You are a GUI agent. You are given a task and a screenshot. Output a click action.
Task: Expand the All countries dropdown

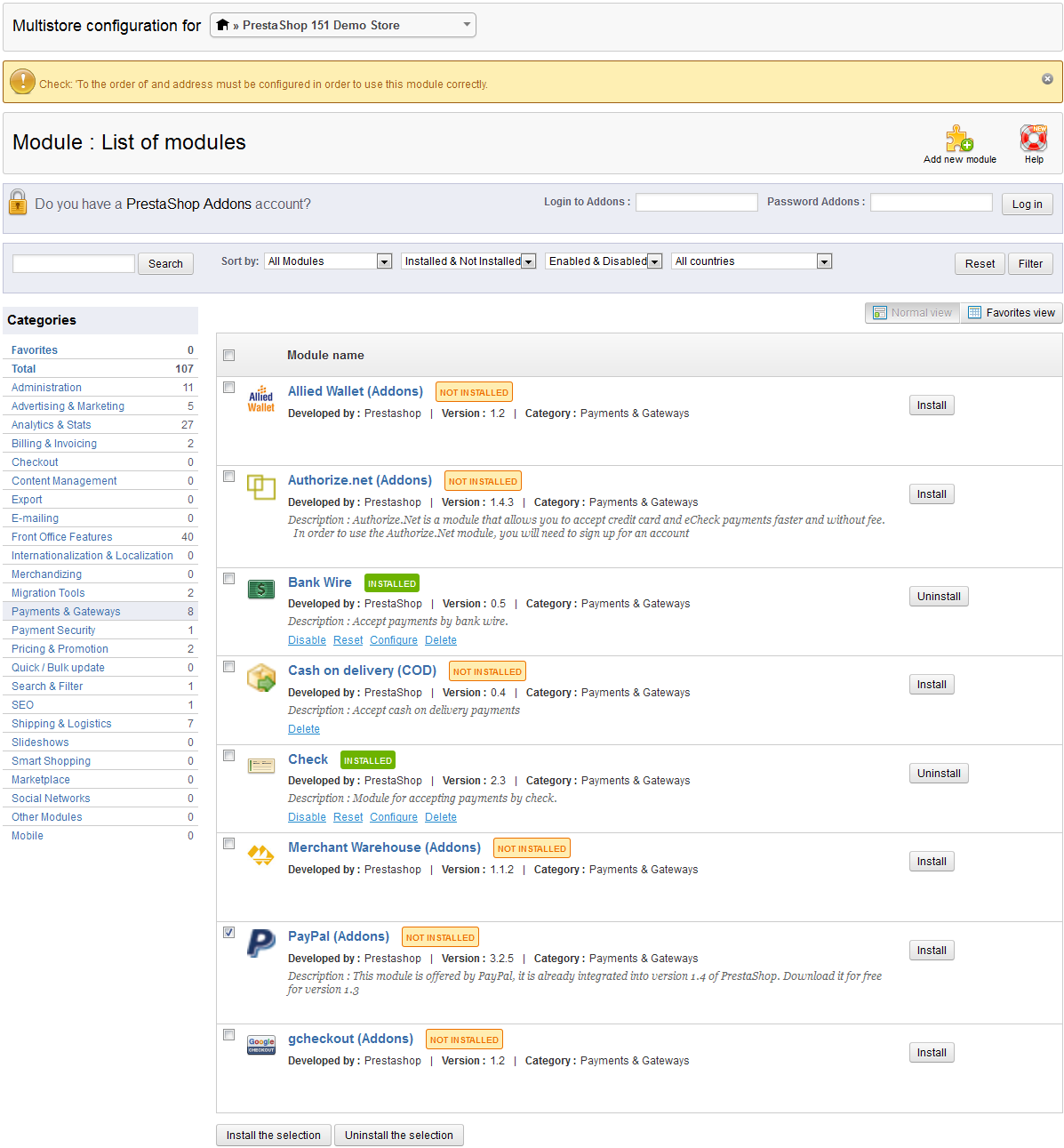coord(751,261)
